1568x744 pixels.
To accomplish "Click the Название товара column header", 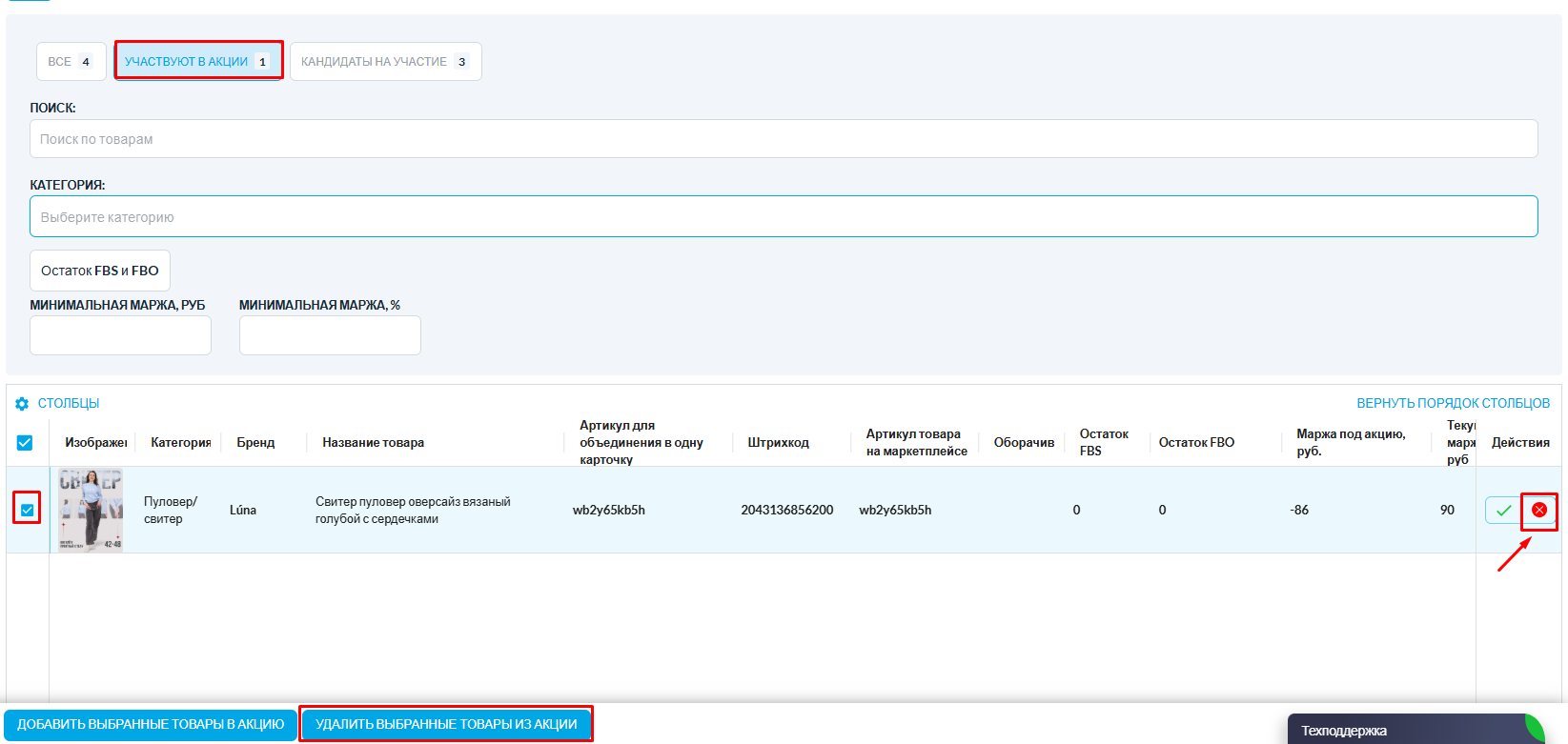I will [x=373, y=443].
